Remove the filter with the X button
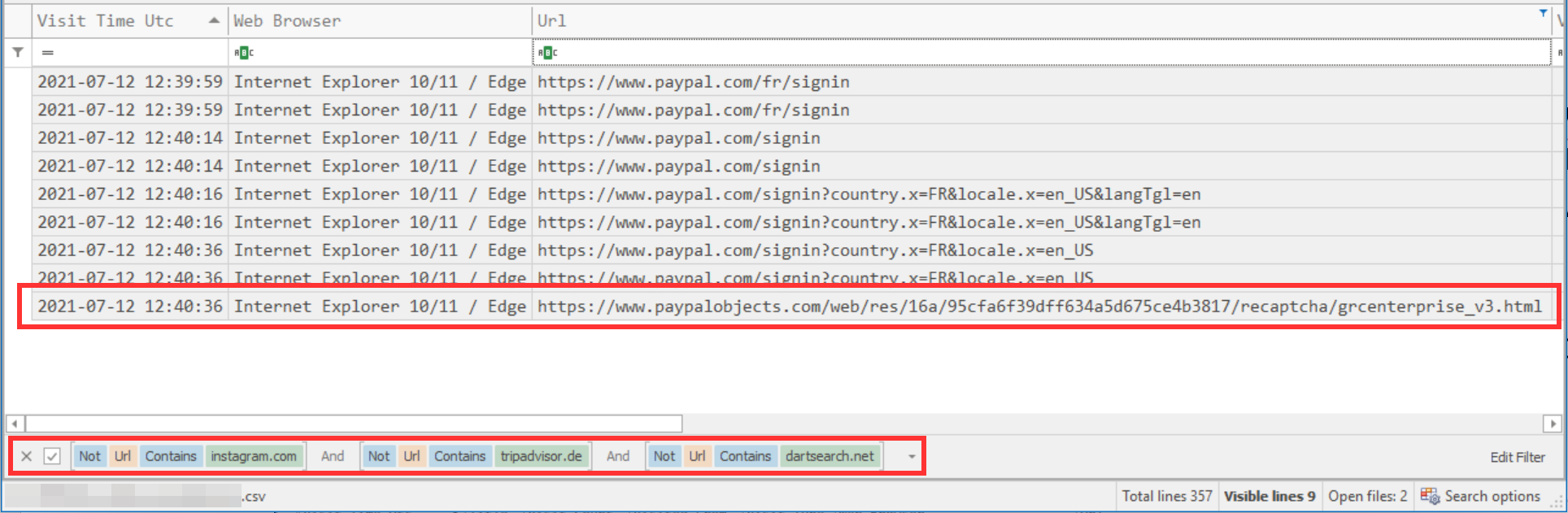The image size is (1568, 513). click(x=26, y=456)
